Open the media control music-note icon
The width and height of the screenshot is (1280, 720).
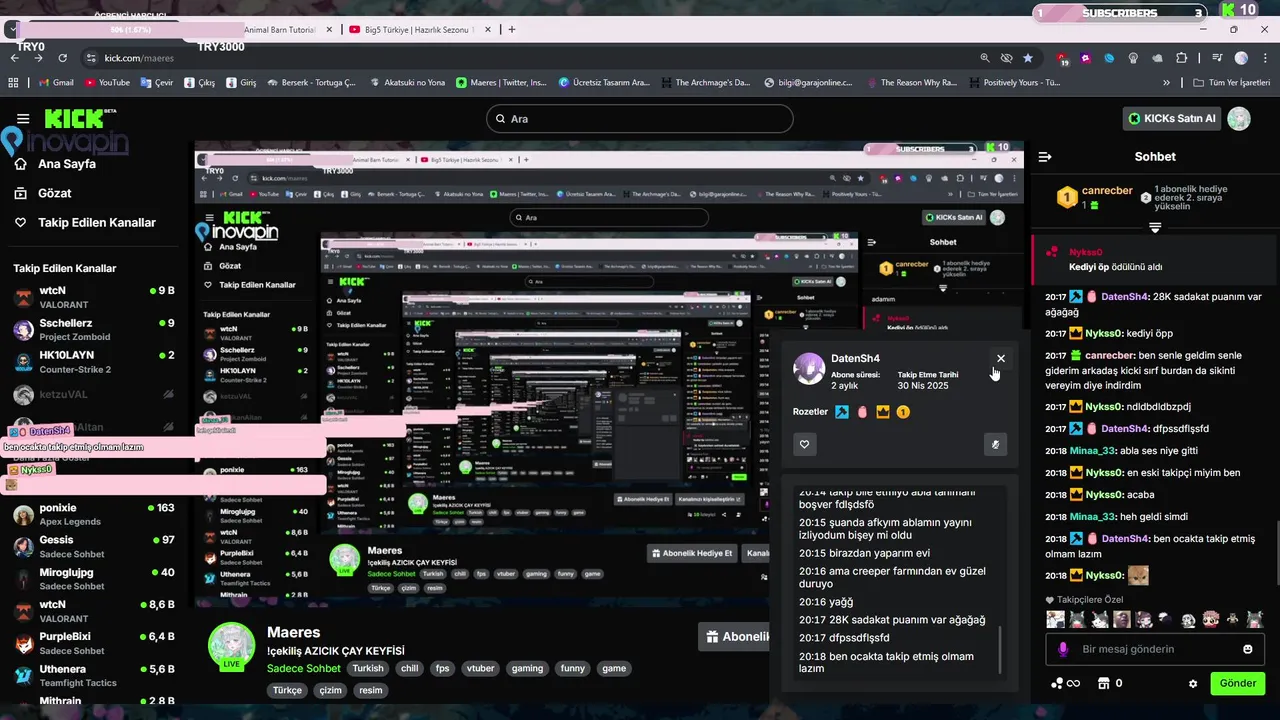coord(1217,58)
